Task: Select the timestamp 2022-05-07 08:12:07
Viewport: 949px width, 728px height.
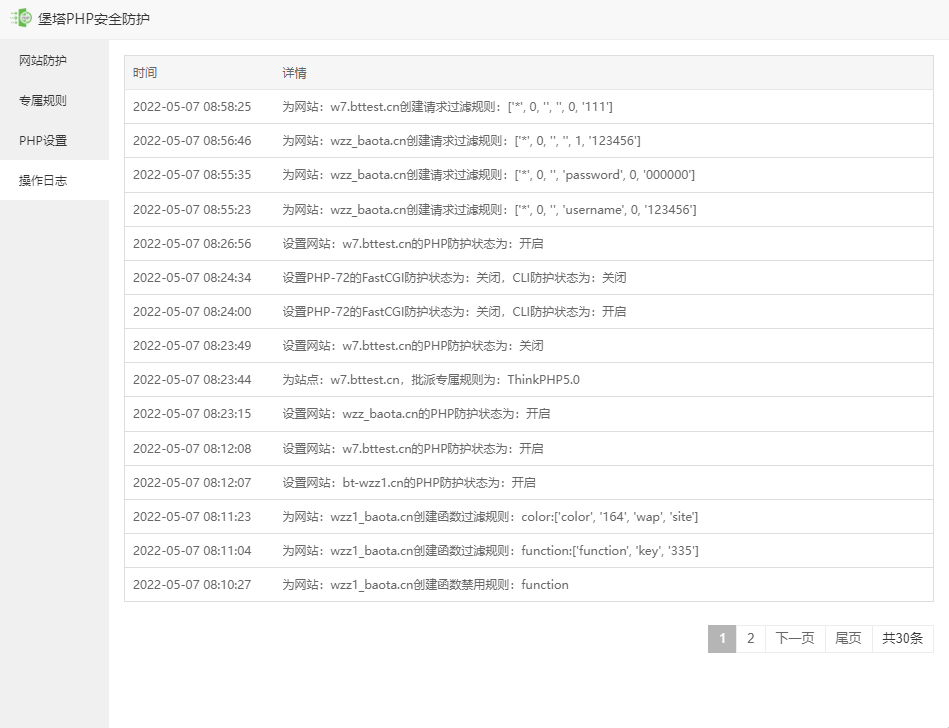Action: pyautogui.click(x=192, y=482)
